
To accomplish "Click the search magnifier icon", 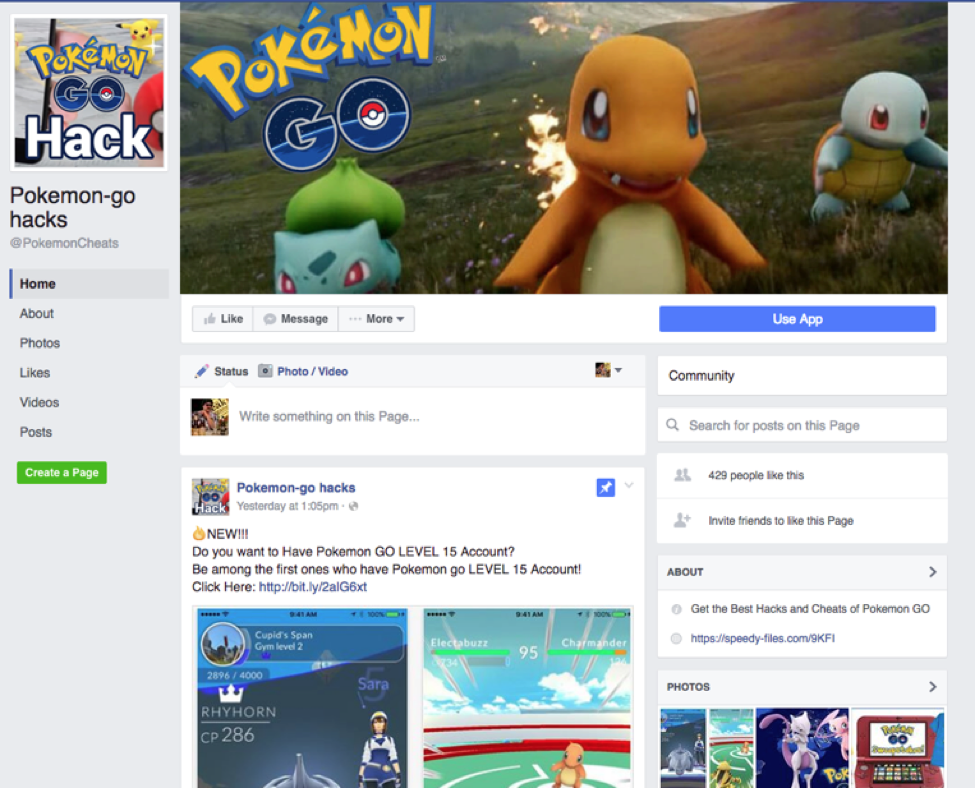I will 672,425.
